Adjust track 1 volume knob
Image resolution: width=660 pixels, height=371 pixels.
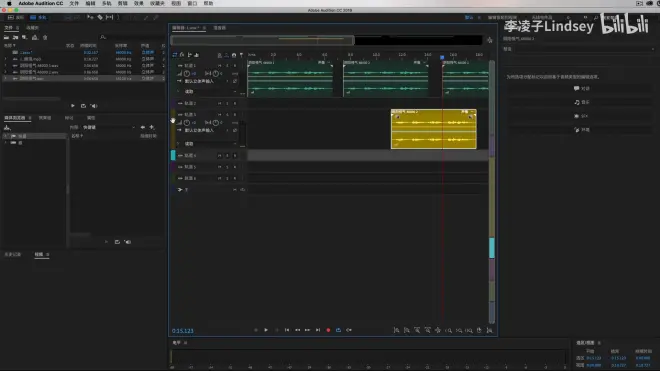tap(186, 74)
